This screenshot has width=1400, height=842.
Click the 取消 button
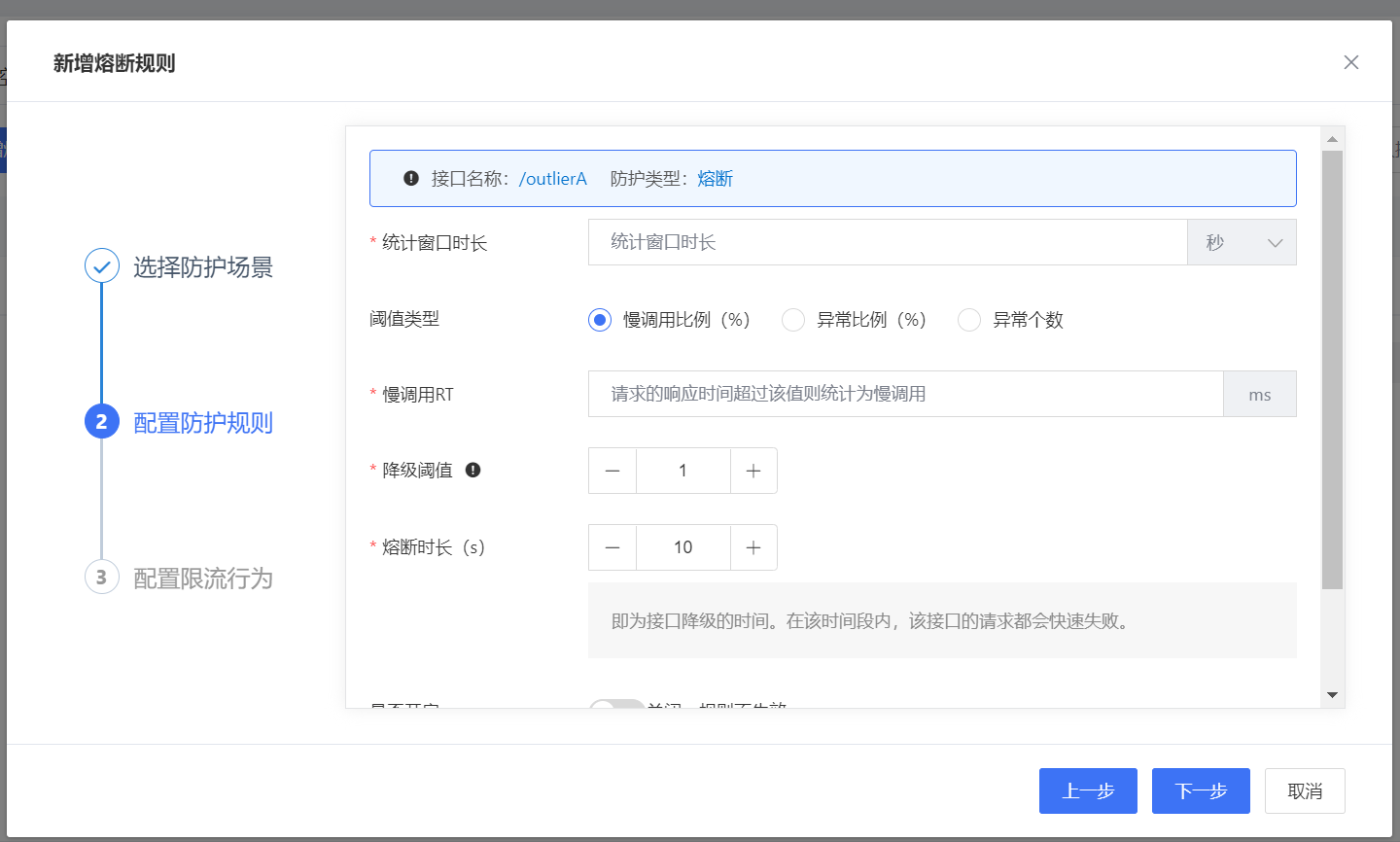(x=1305, y=790)
